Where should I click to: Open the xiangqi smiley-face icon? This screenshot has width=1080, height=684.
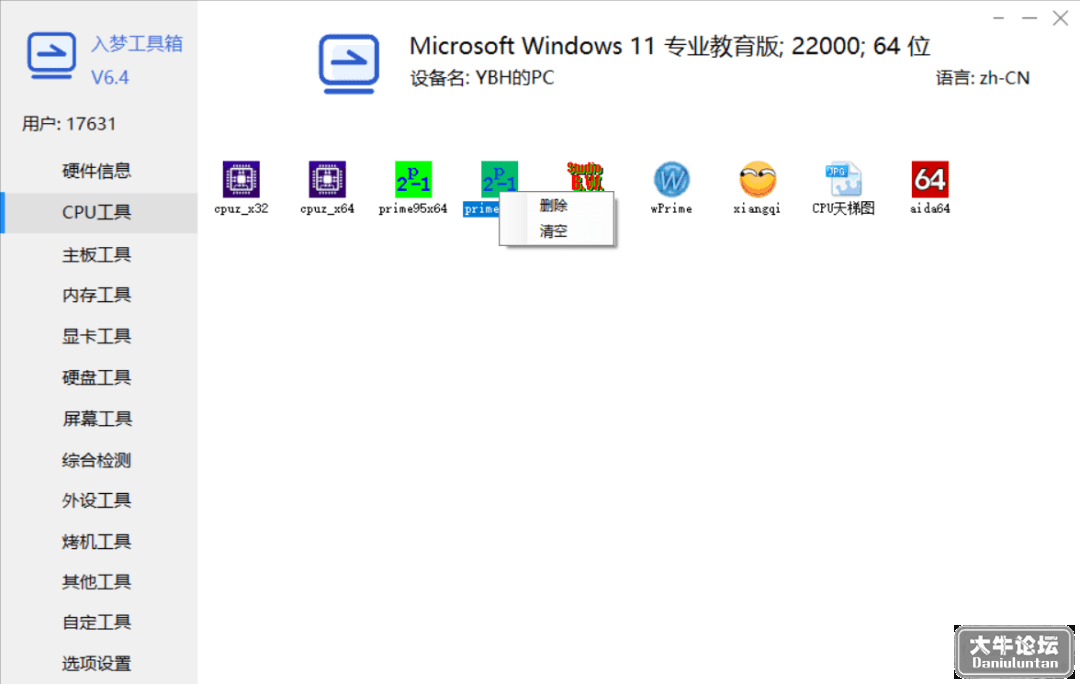coord(758,179)
